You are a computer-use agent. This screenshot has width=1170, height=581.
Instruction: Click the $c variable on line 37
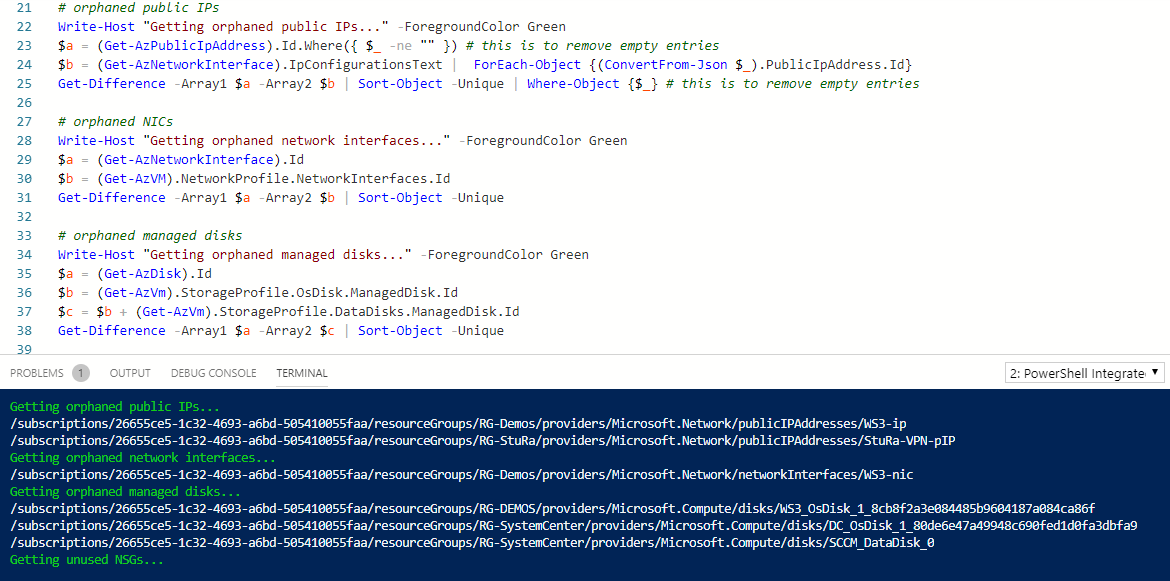point(65,312)
